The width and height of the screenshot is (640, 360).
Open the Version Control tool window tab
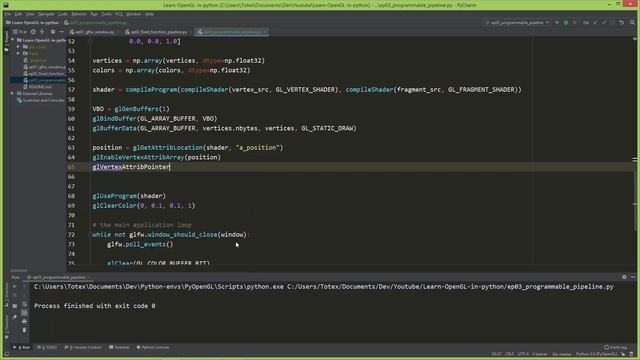[x=83, y=347]
